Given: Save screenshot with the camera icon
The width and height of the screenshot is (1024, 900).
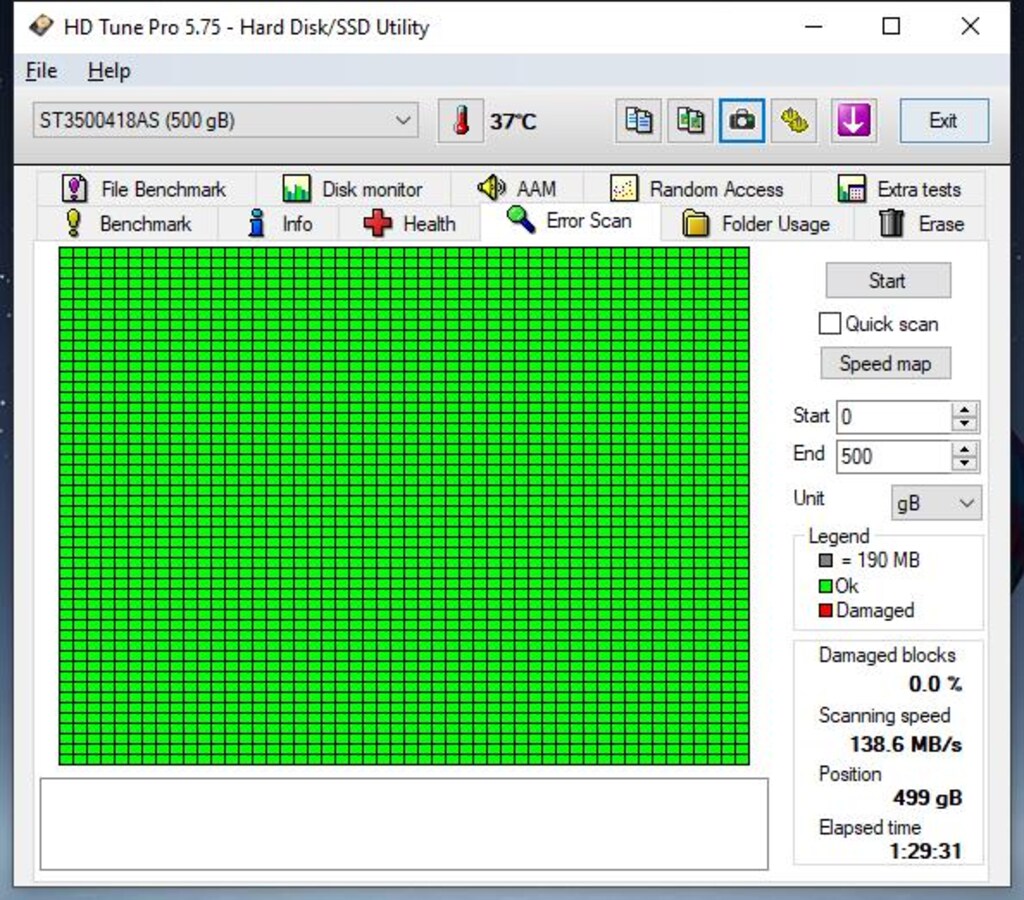Looking at the screenshot, I should point(742,121).
